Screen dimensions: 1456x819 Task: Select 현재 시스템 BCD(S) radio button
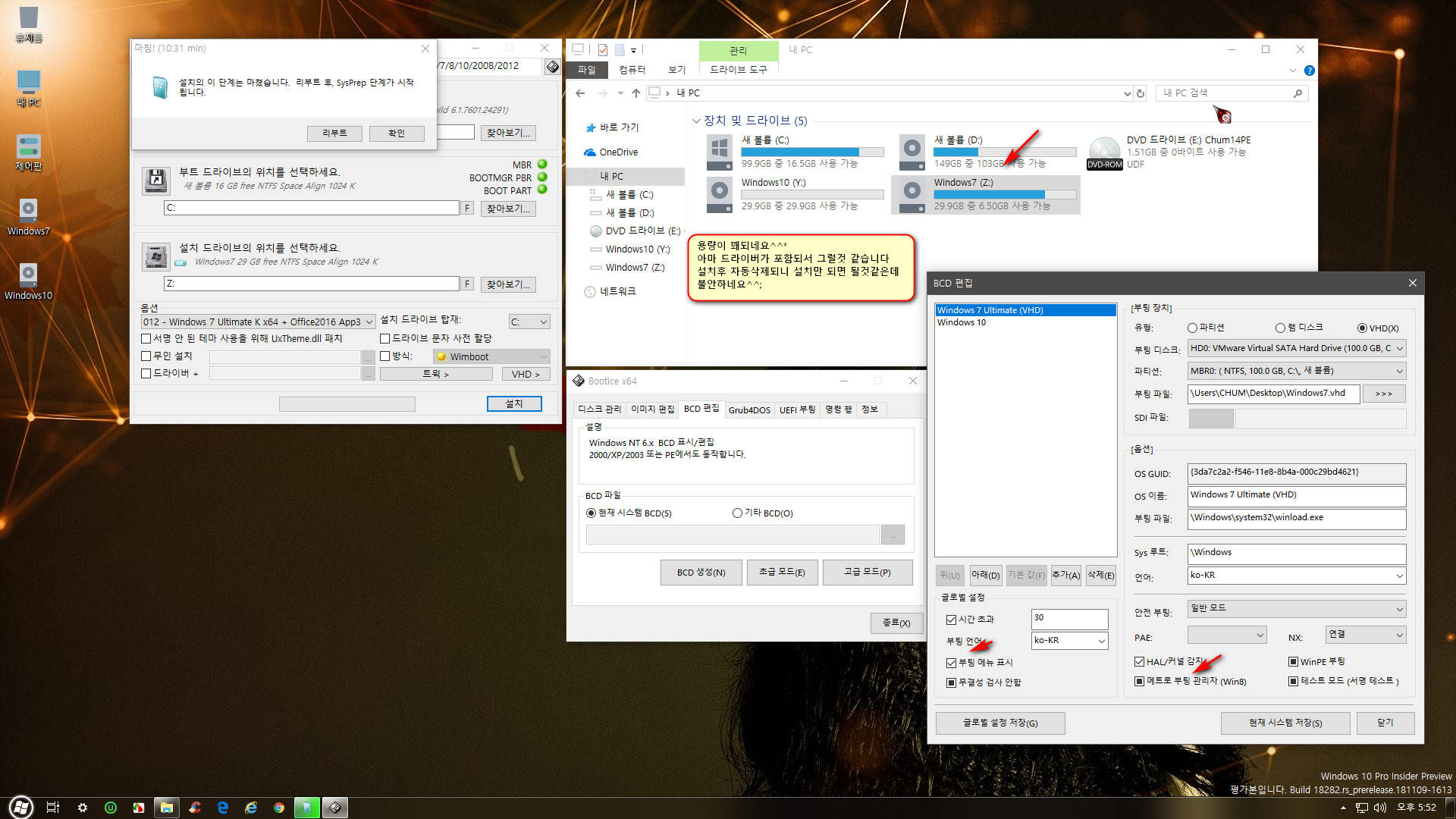[591, 513]
